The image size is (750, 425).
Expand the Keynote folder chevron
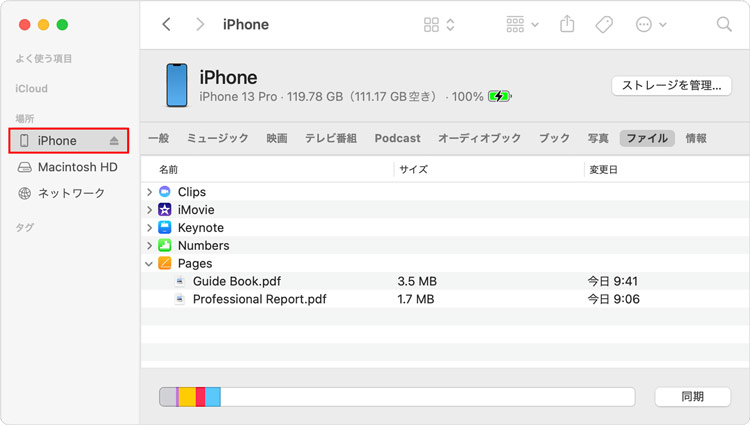(x=149, y=228)
